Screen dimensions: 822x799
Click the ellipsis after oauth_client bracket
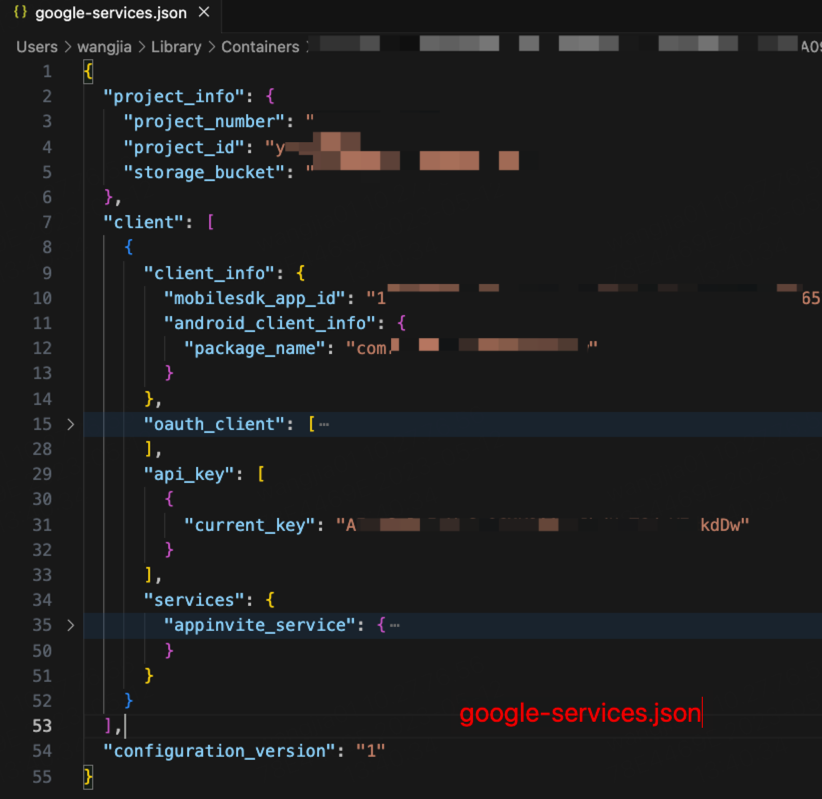pos(323,424)
